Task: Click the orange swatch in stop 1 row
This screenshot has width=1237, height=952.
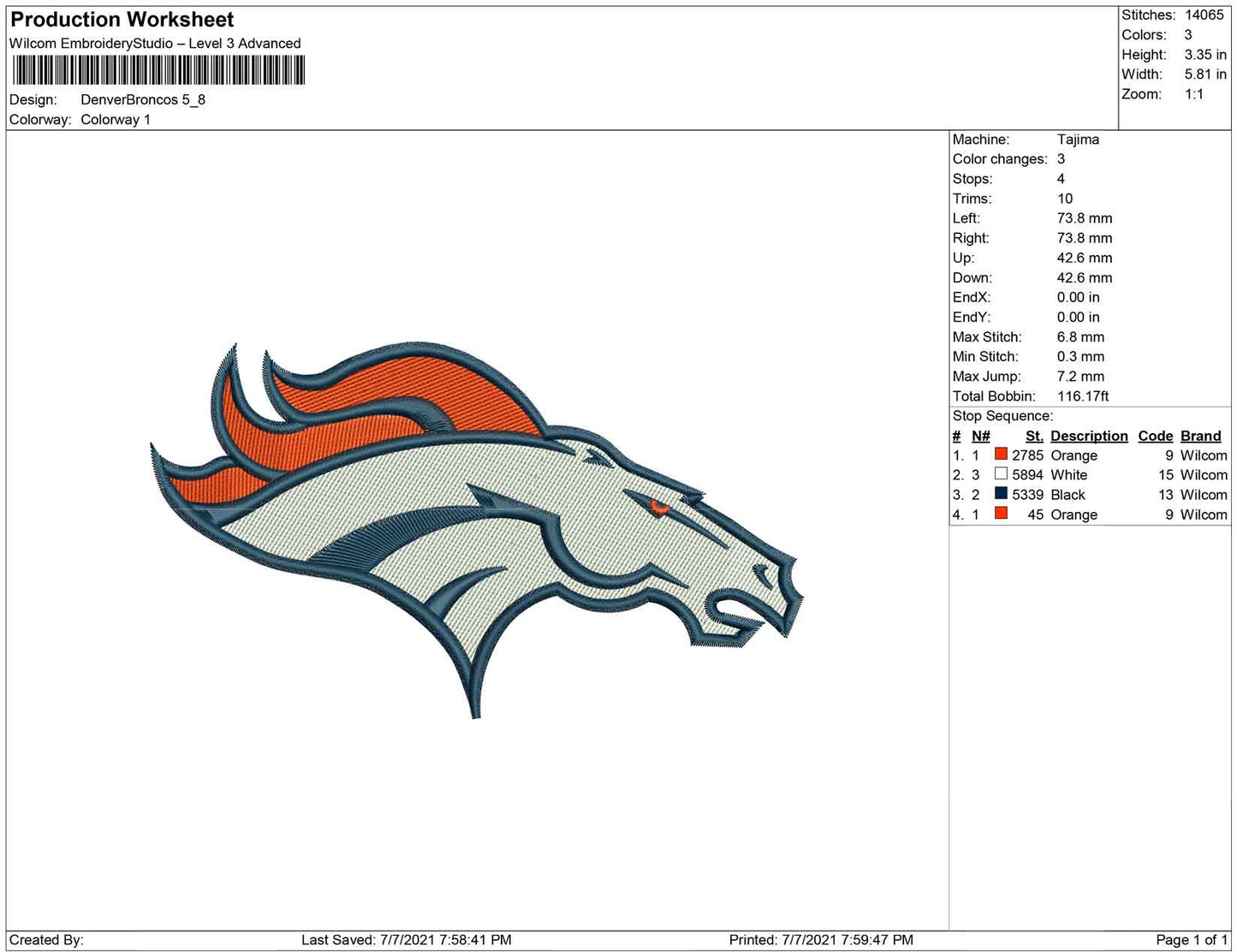Action: (x=1001, y=455)
